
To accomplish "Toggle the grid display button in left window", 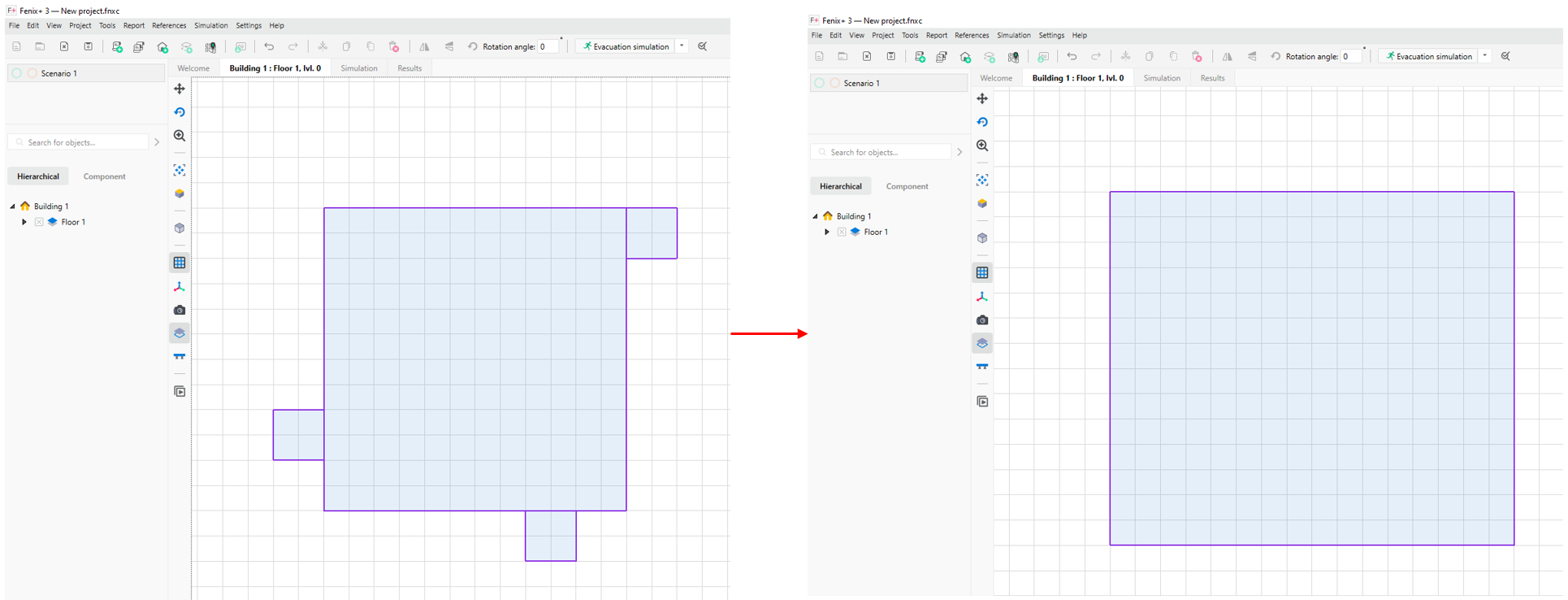I will (180, 263).
